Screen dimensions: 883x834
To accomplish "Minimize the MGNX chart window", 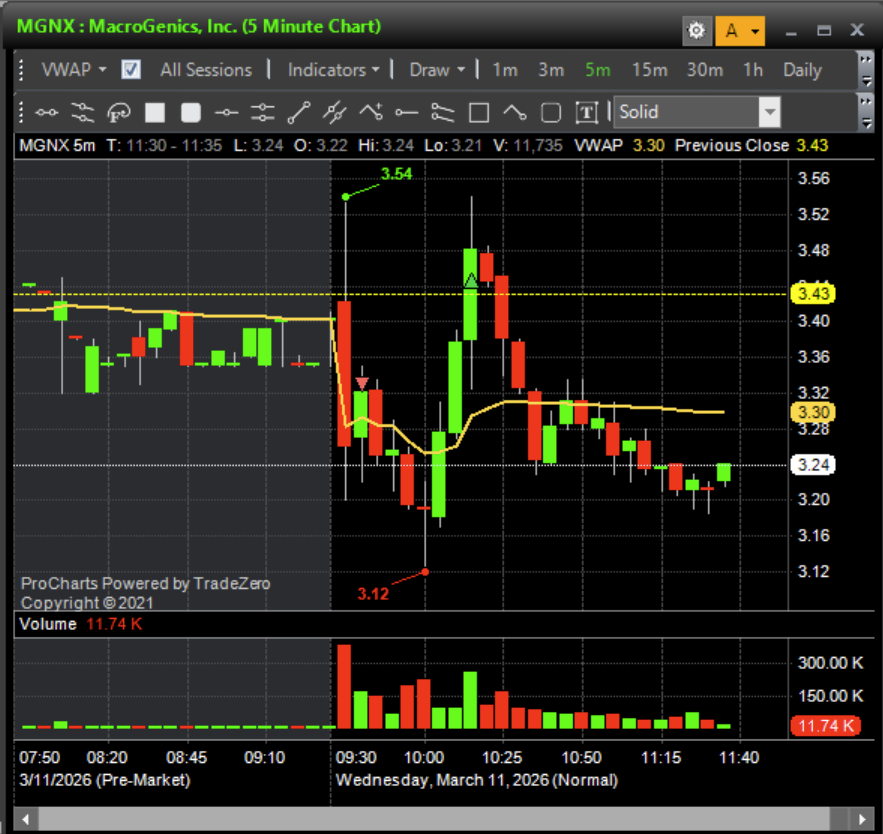I will coord(791,31).
